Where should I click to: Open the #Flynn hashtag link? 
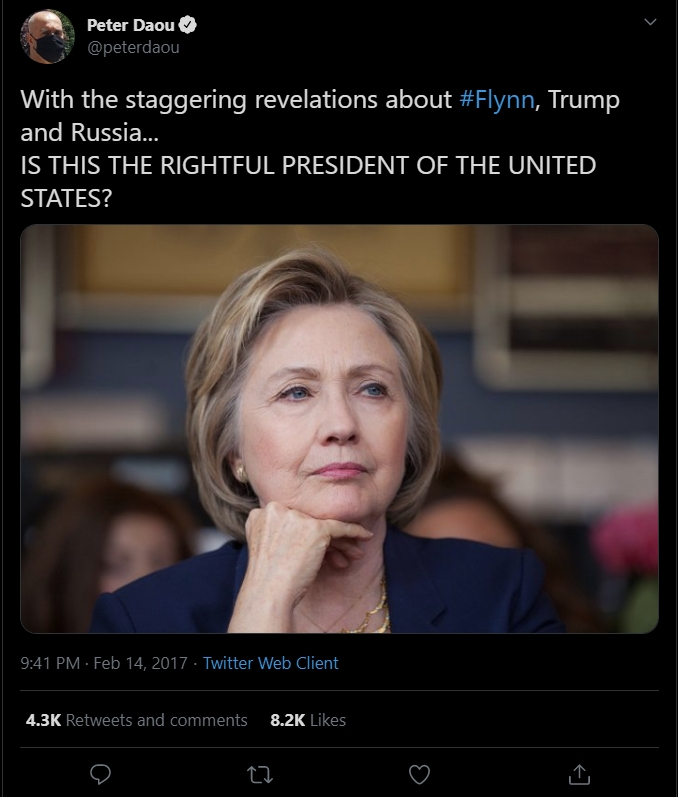tap(497, 100)
